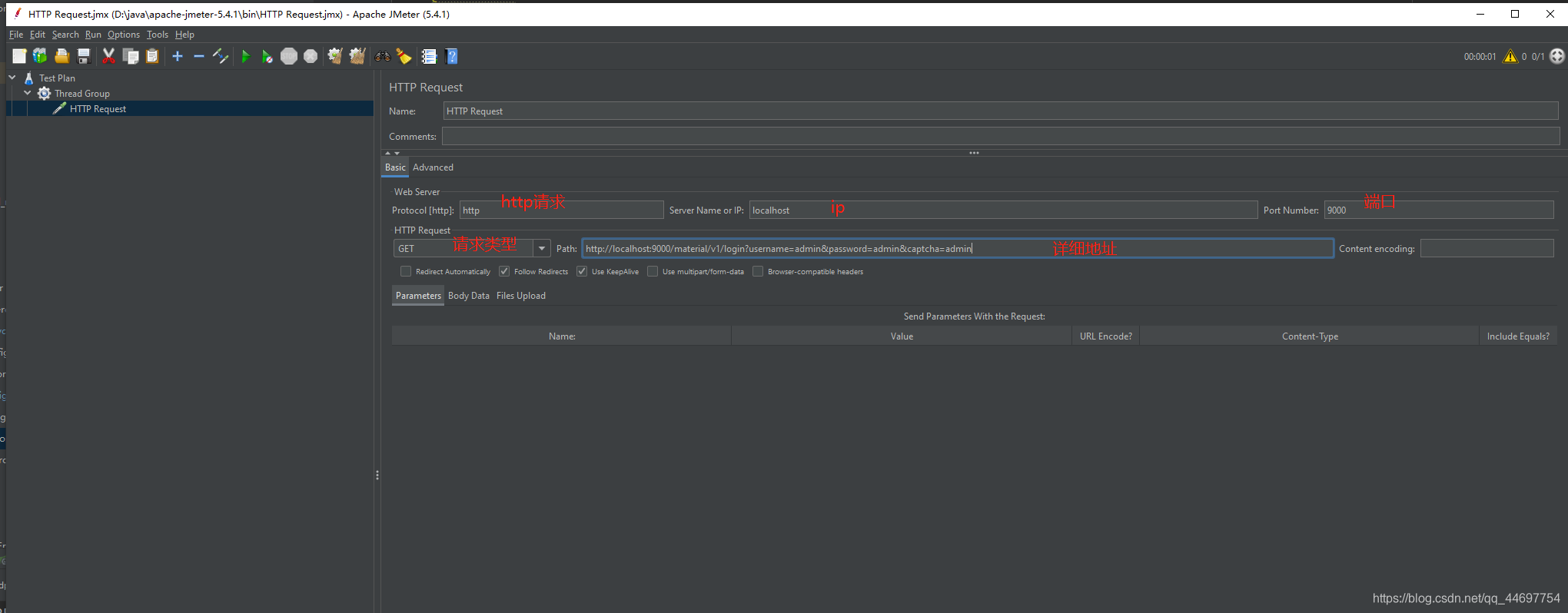The image size is (1568, 613).
Task: Expand all tree nodes plus icon
Action: point(178,56)
